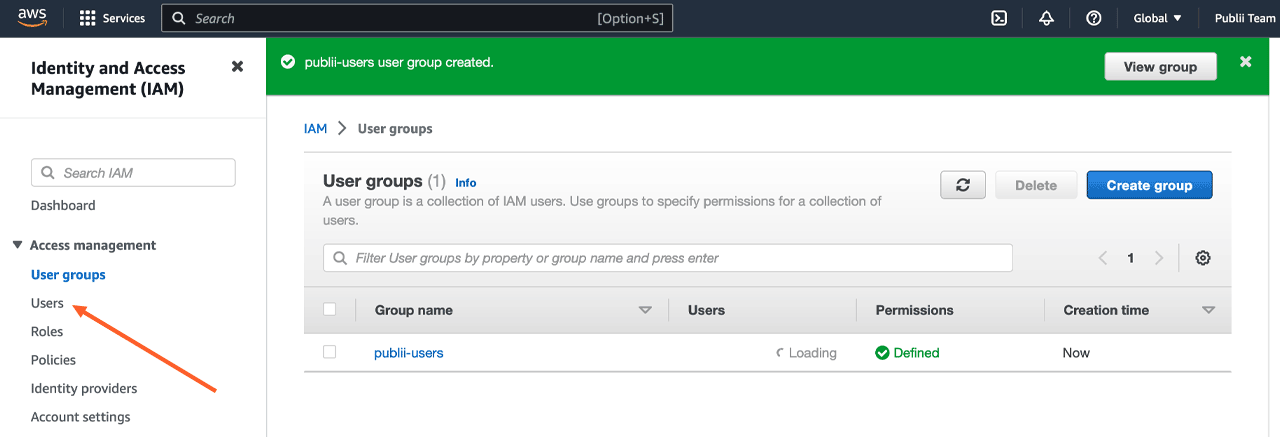Dismiss the green success banner

click(x=1245, y=62)
